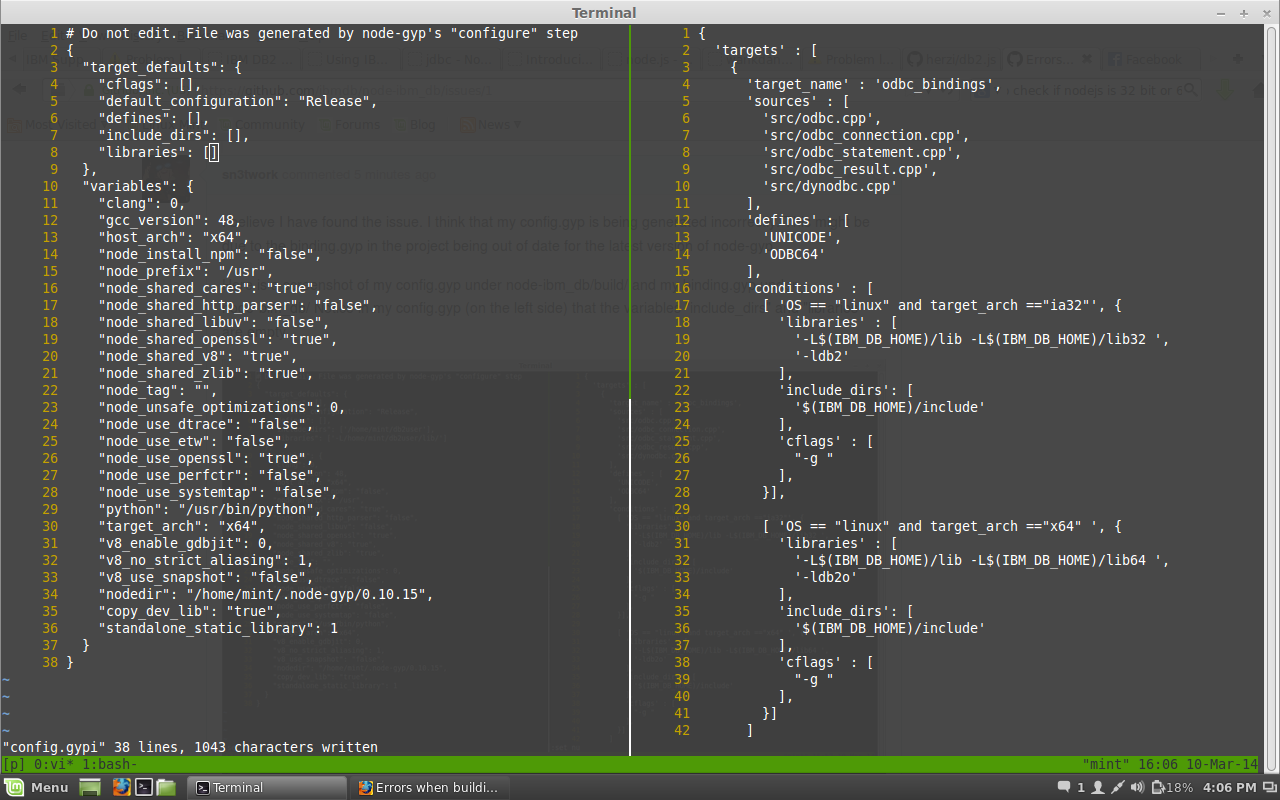Place cursor on the 'Do not edit' comment line
1280x800 pixels.
point(322,33)
